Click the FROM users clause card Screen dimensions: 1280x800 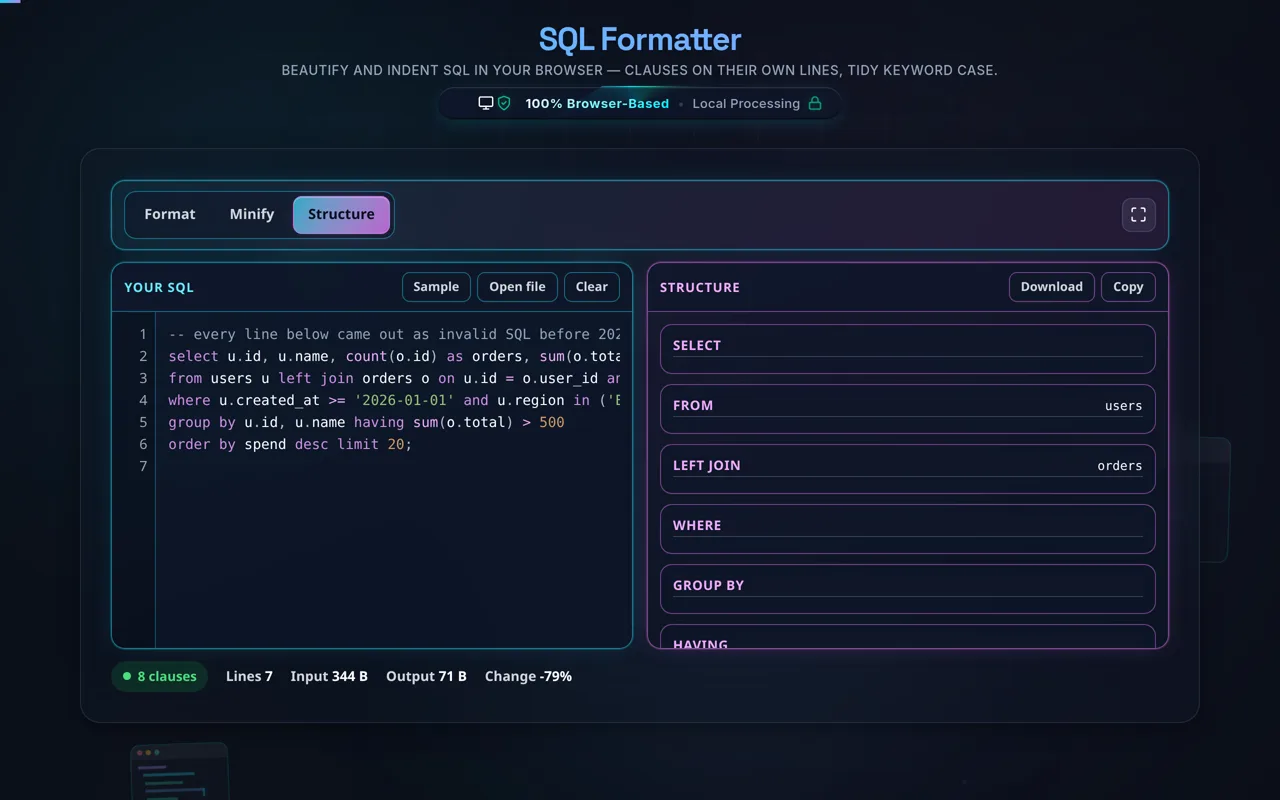pos(908,409)
